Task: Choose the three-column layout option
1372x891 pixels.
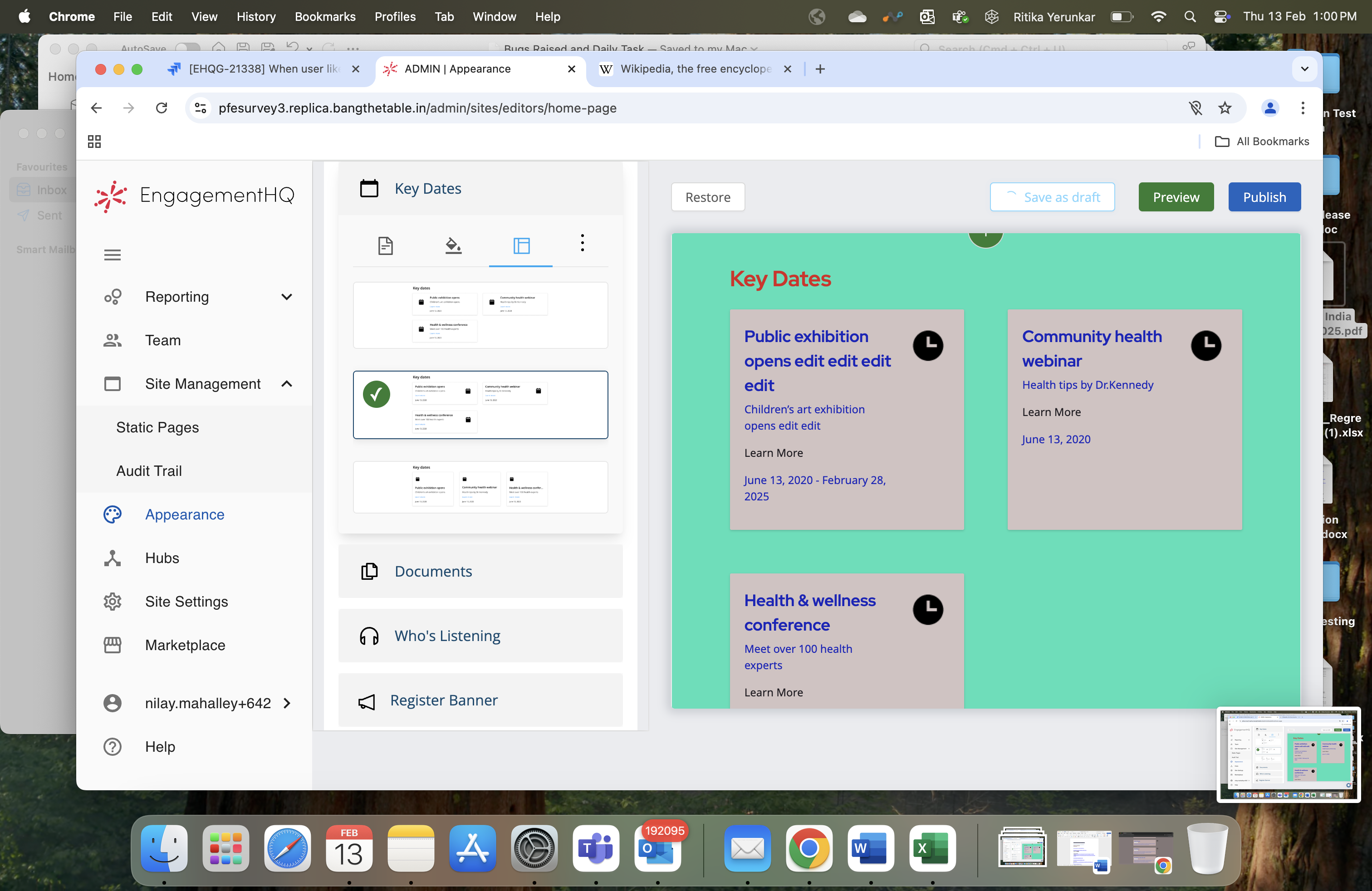Action: click(x=480, y=487)
